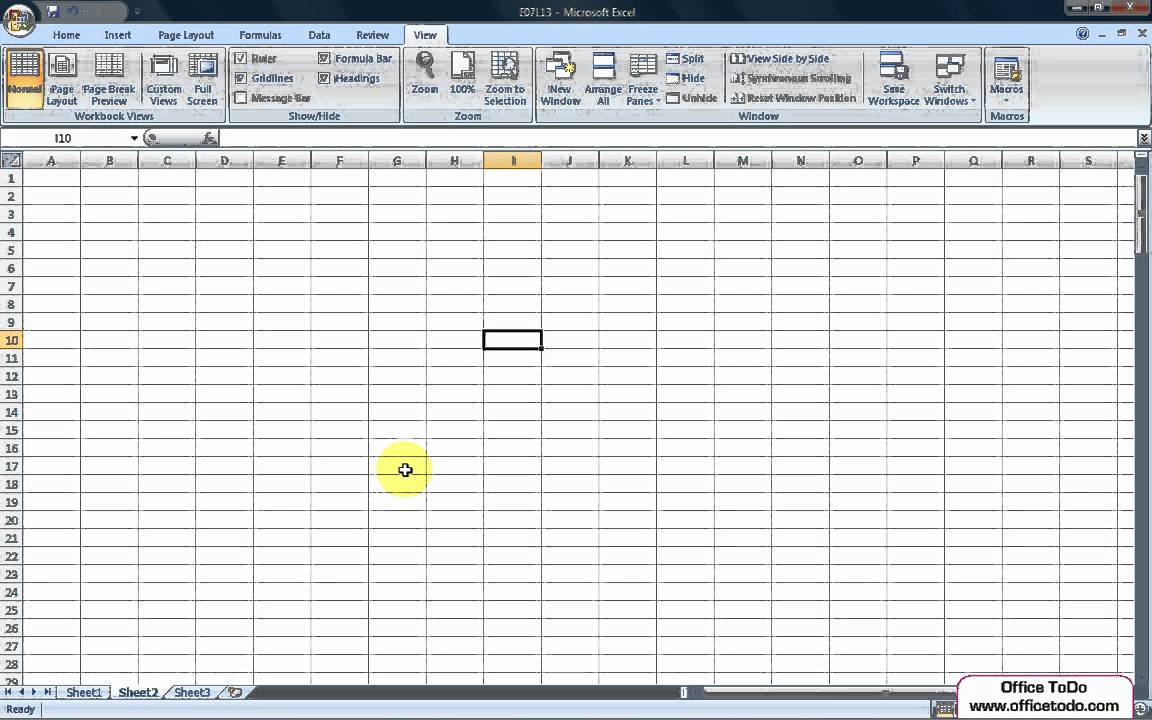Image resolution: width=1152 pixels, height=720 pixels.
Task: Click Arrange All windows
Action: click(603, 79)
